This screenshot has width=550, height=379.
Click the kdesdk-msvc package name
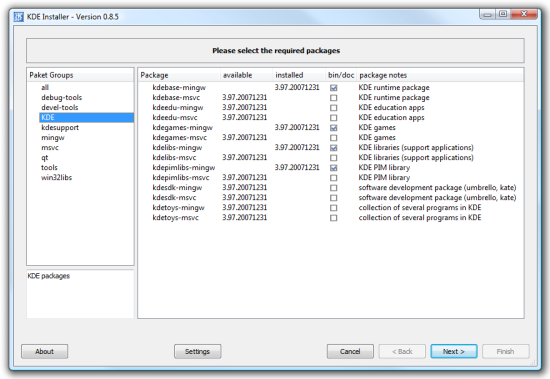coord(174,198)
